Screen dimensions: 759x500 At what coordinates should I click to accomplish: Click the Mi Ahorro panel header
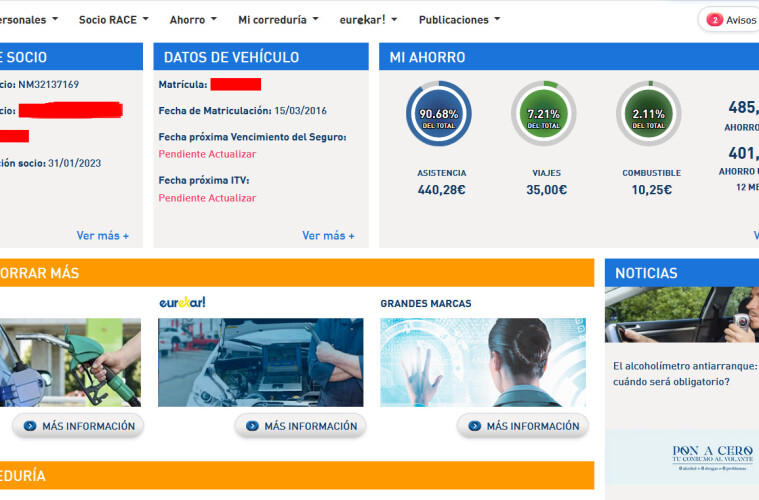pos(569,57)
